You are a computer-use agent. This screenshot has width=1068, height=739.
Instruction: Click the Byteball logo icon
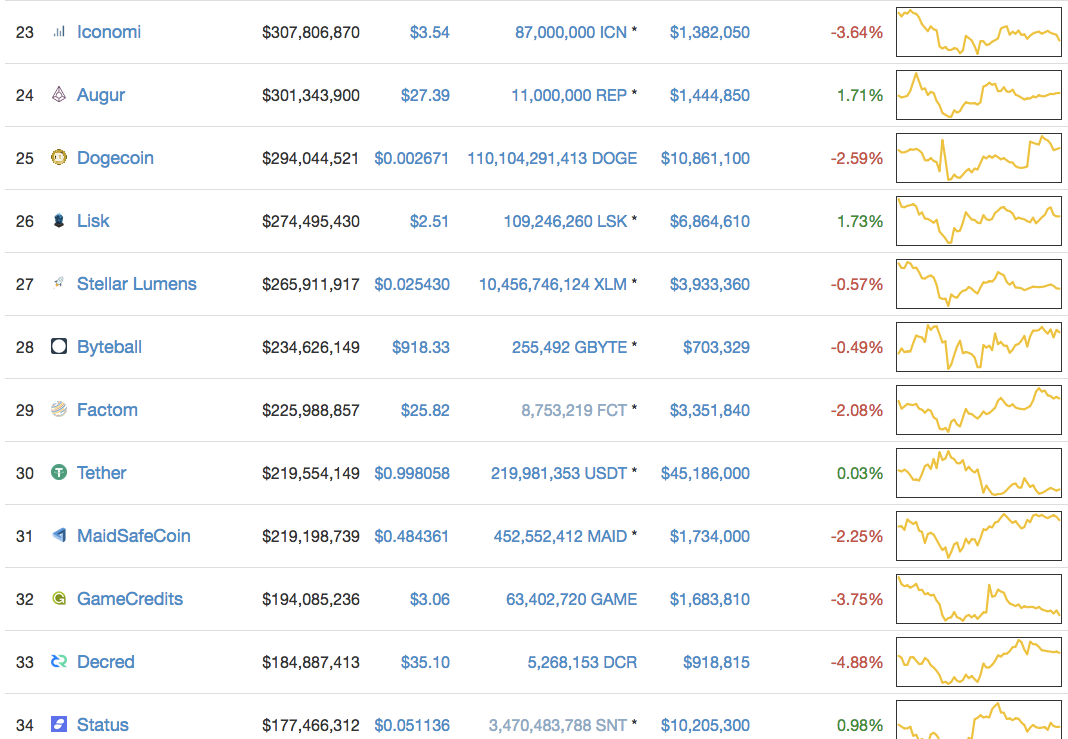click(59, 347)
